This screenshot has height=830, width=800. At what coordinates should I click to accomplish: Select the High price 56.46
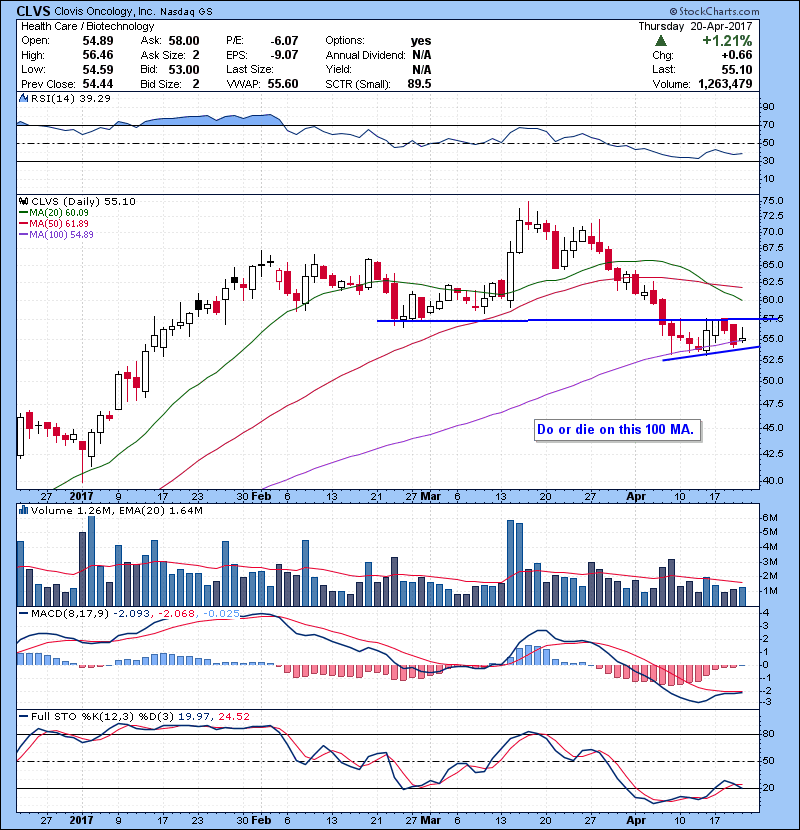[98, 55]
